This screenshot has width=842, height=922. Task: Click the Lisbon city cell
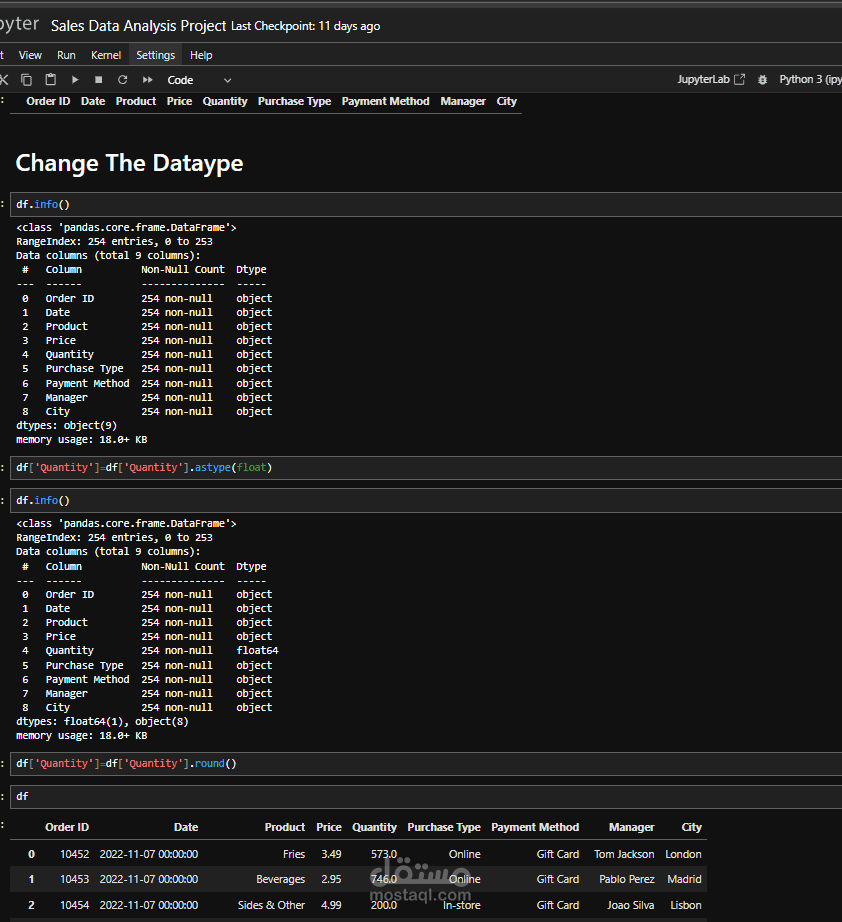[686, 905]
